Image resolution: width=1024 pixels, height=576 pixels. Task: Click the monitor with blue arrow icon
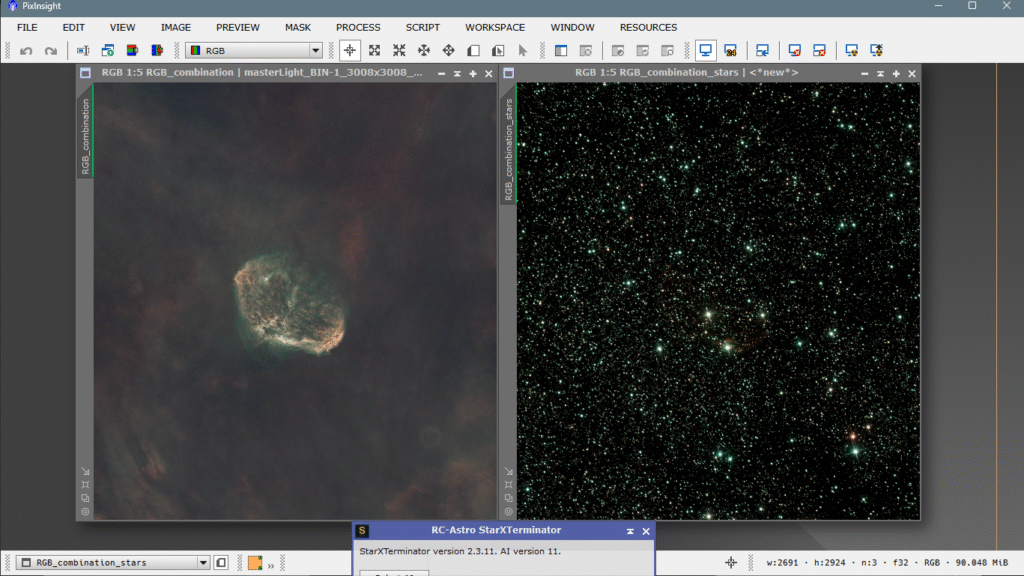[762, 50]
